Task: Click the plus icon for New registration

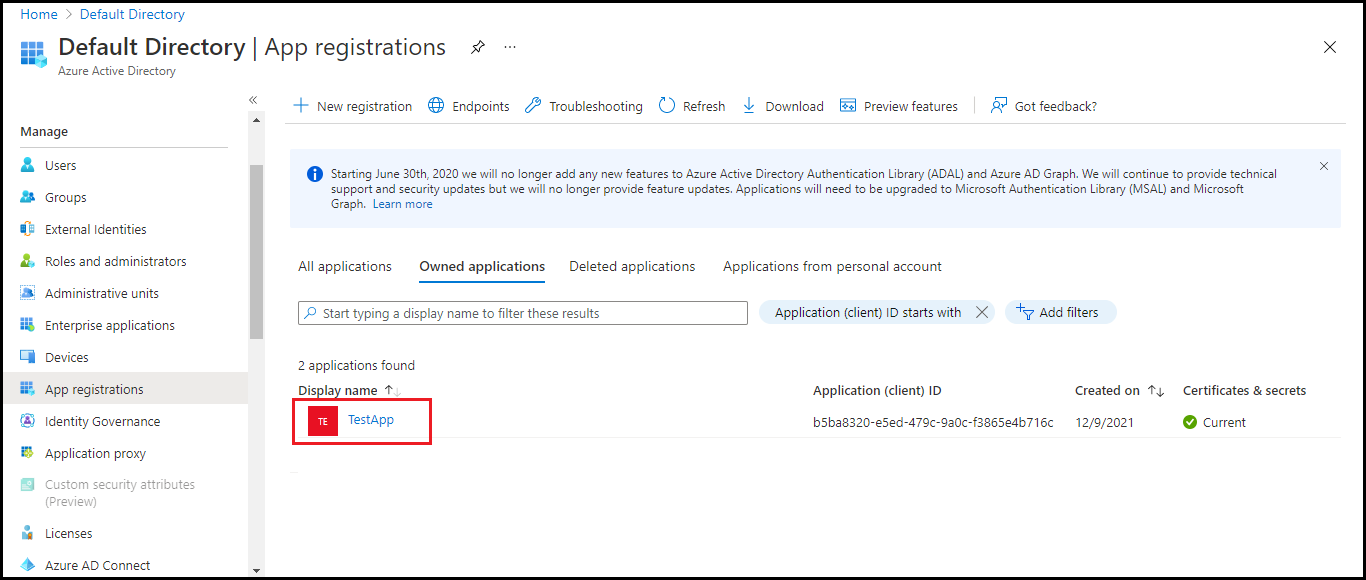Action: click(300, 105)
